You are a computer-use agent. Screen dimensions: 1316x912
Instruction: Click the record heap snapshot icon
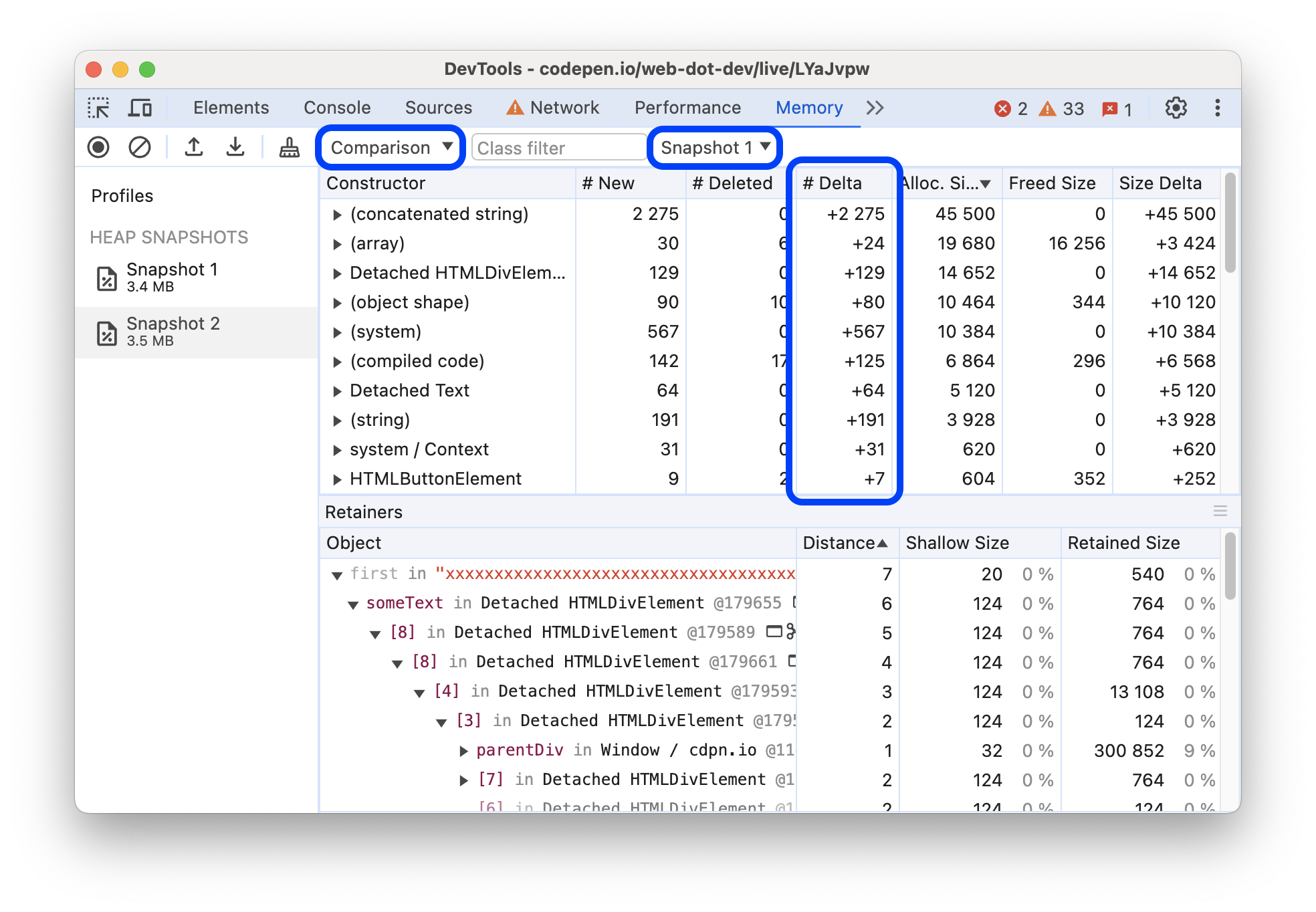pyautogui.click(x=100, y=148)
